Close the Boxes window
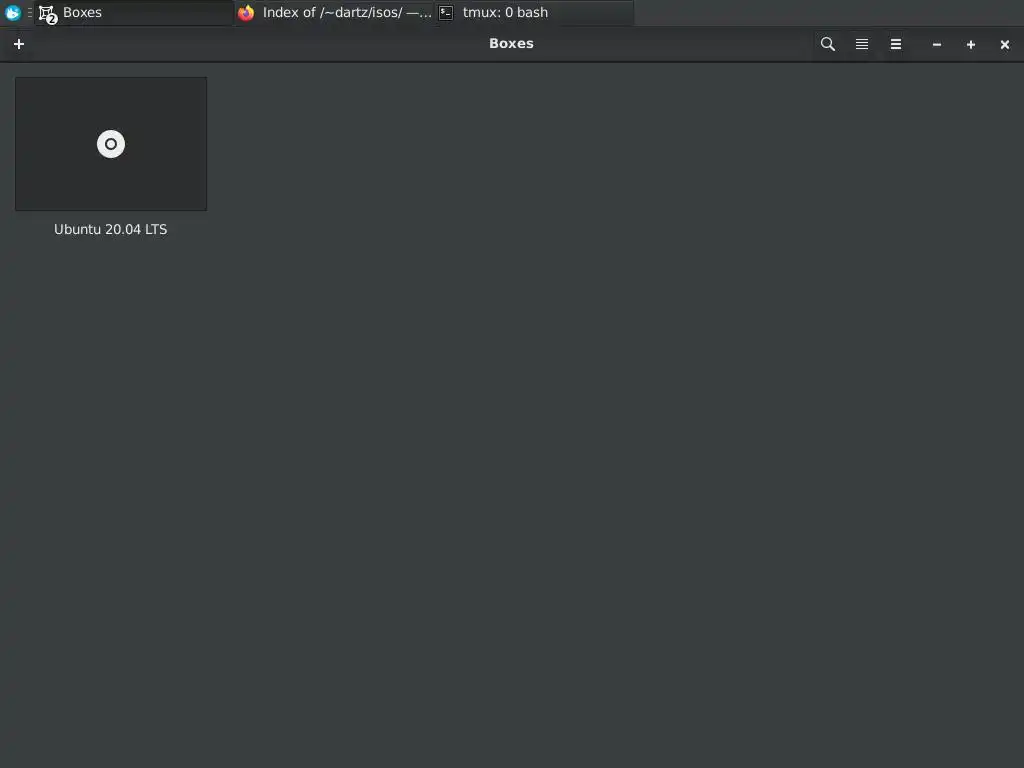1024x768 pixels. (x=1004, y=44)
